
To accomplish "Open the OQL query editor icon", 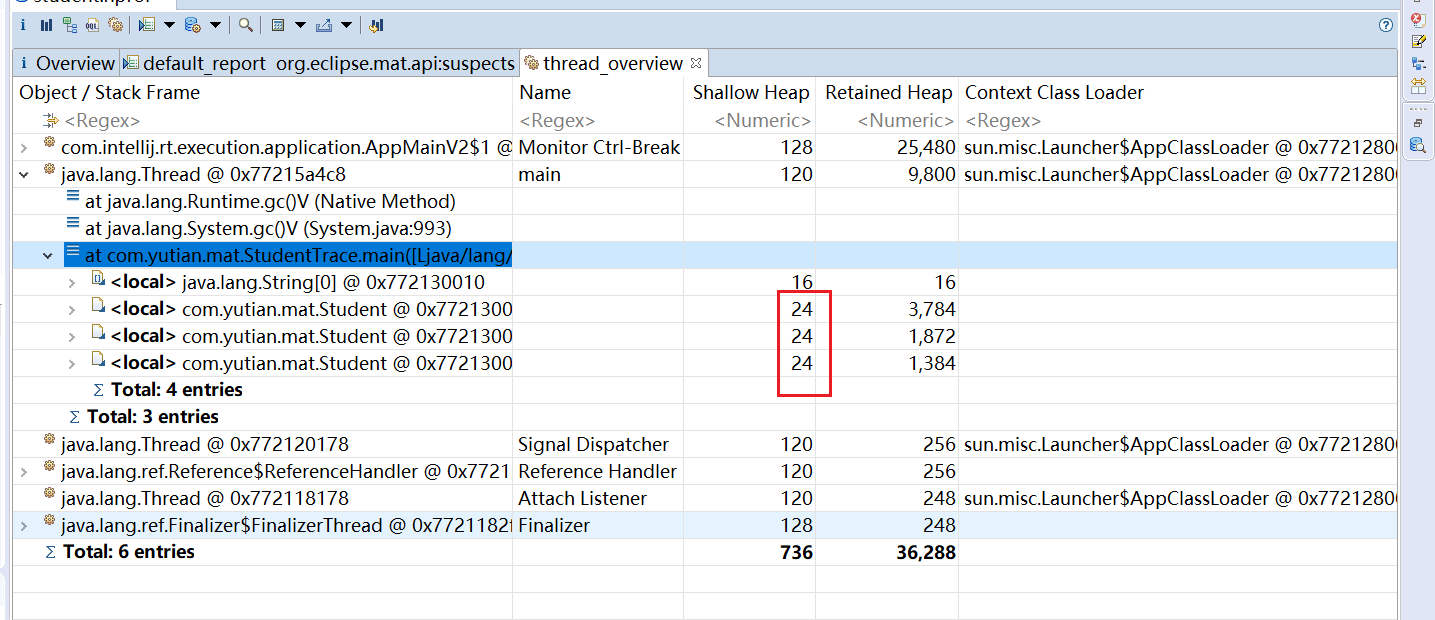I will click(92, 25).
